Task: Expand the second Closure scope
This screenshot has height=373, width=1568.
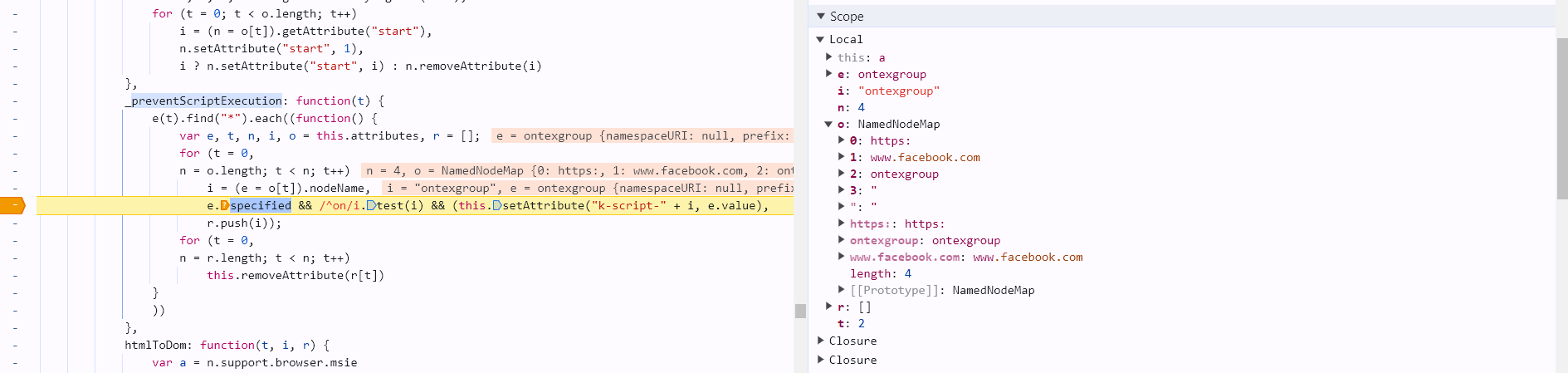Action: pyautogui.click(x=820, y=360)
